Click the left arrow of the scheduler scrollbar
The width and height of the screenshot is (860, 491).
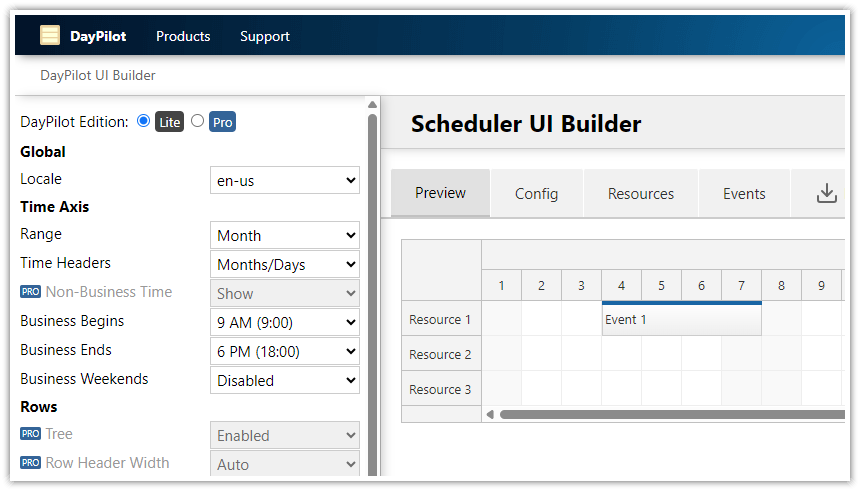pyautogui.click(x=490, y=415)
